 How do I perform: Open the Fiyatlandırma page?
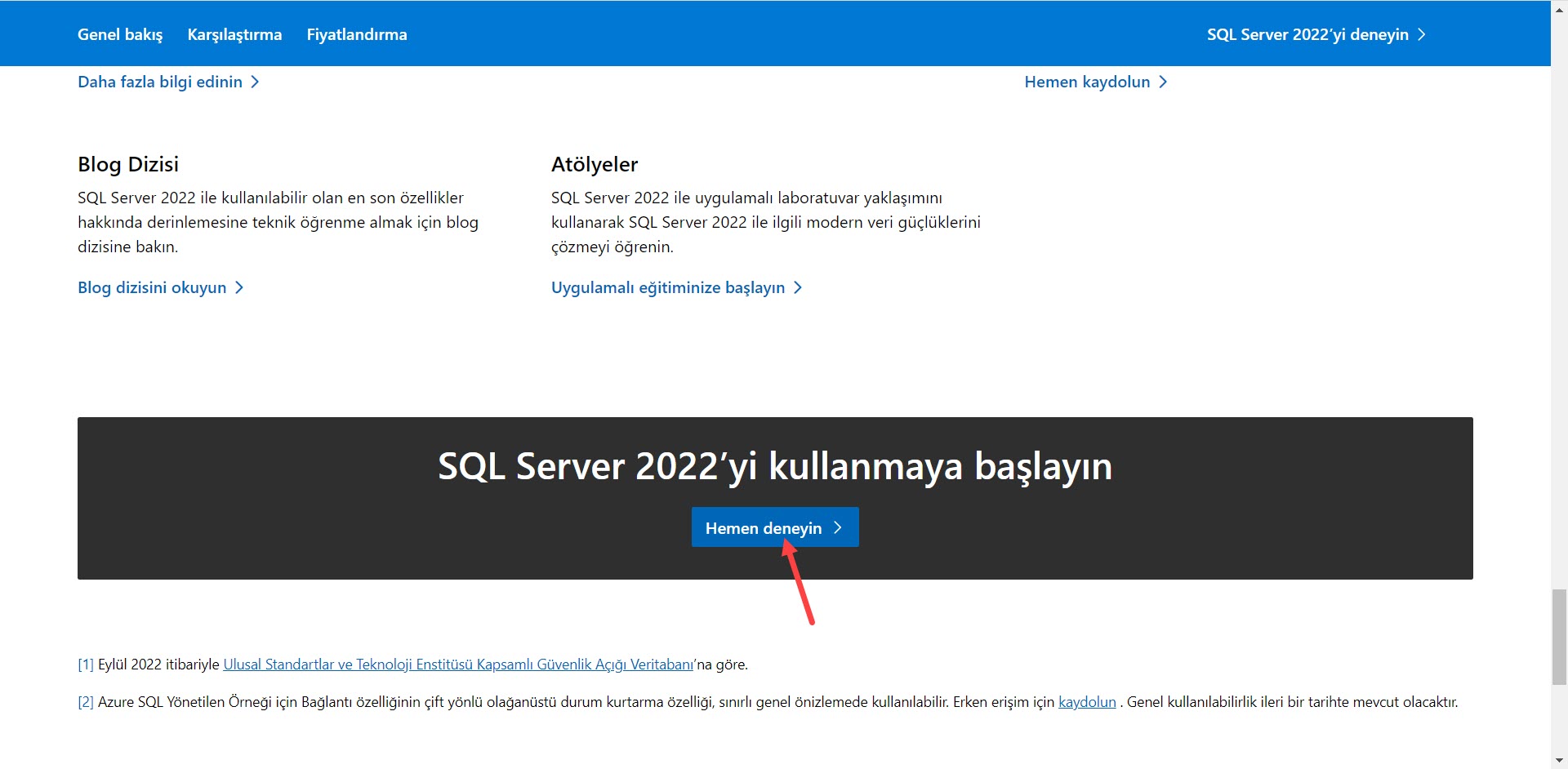356,34
